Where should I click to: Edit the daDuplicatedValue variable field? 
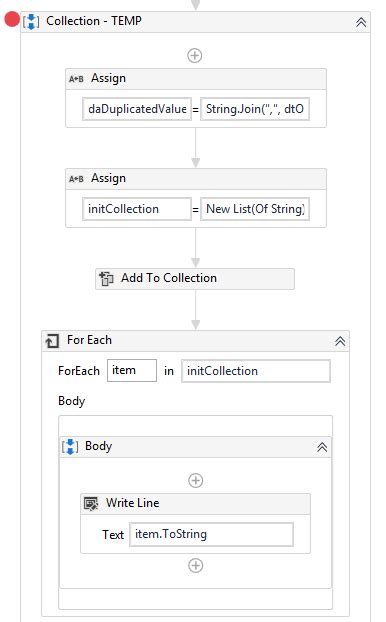point(137,109)
